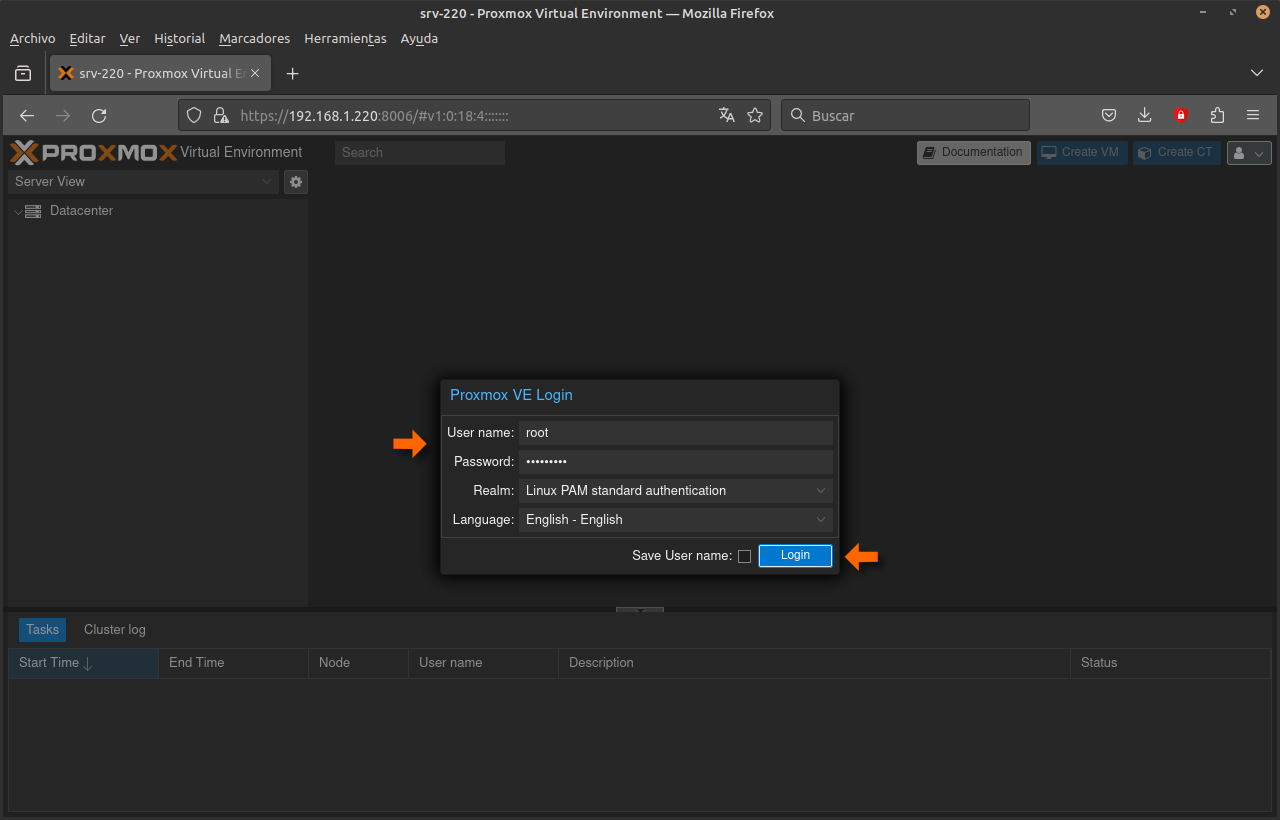The width and height of the screenshot is (1280, 820).
Task: Open a new tab with plus
Action: coord(292,73)
